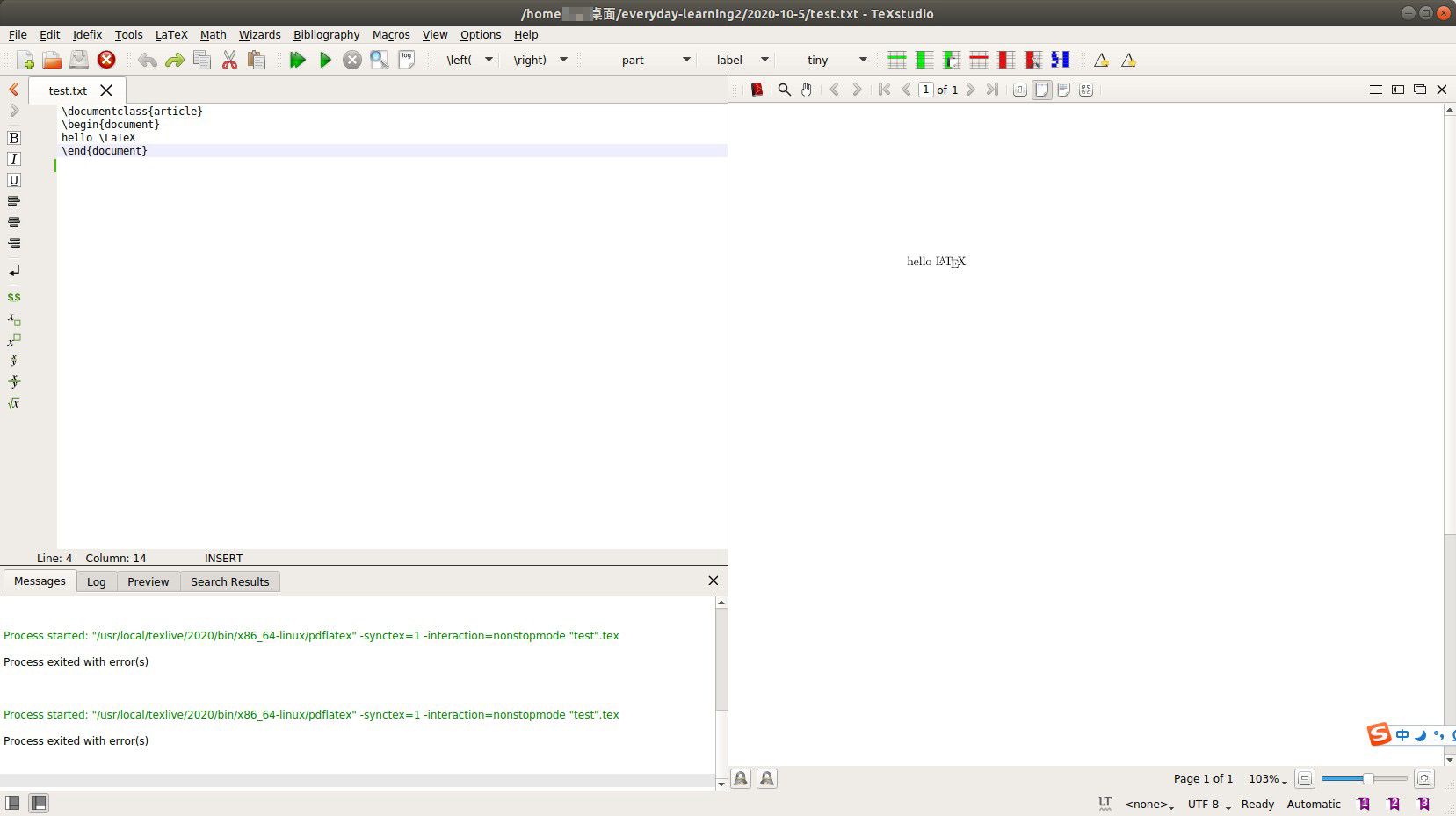Undo the last edit

click(x=147, y=60)
